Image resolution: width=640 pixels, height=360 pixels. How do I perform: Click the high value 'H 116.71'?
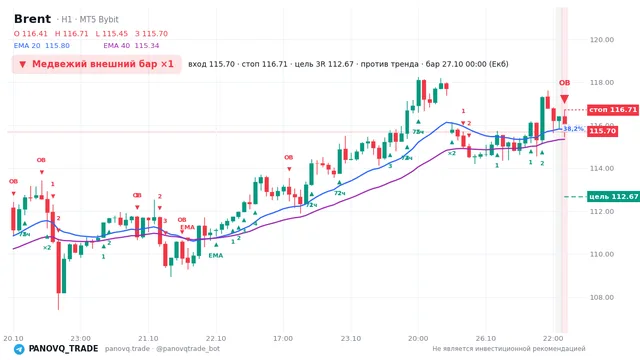(71, 33)
